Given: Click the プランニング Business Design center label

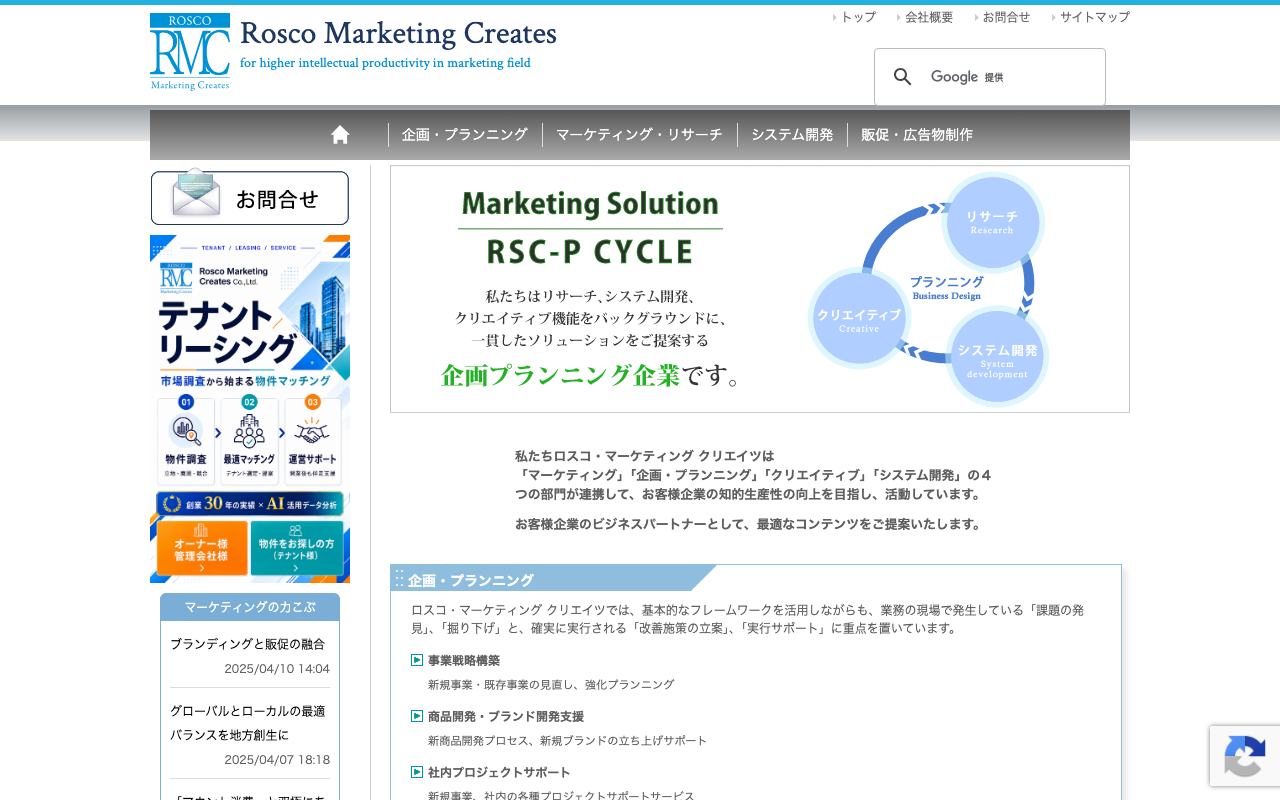Looking at the screenshot, I should coord(947,288).
